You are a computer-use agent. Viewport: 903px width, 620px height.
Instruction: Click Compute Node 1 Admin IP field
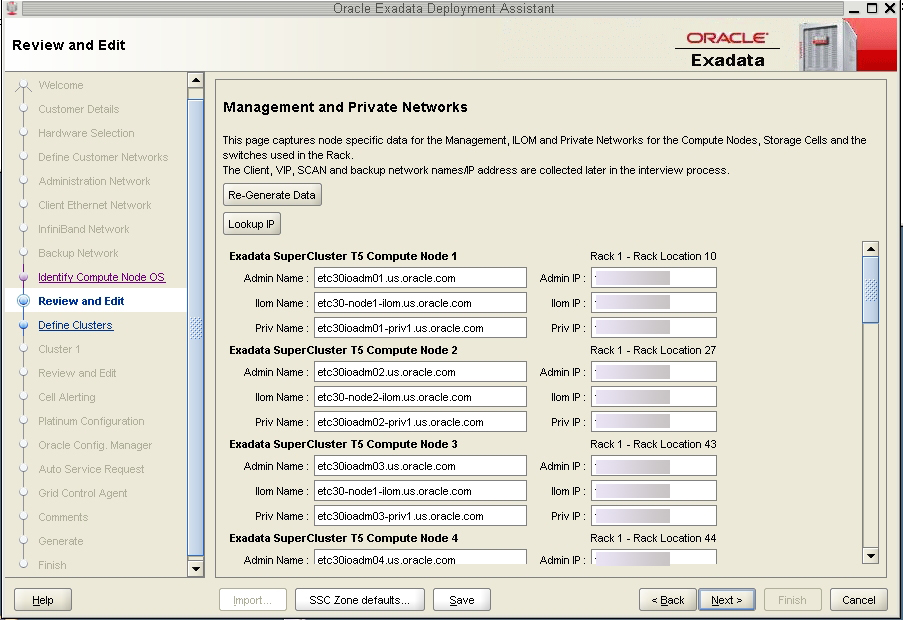pyautogui.click(x=654, y=278)
